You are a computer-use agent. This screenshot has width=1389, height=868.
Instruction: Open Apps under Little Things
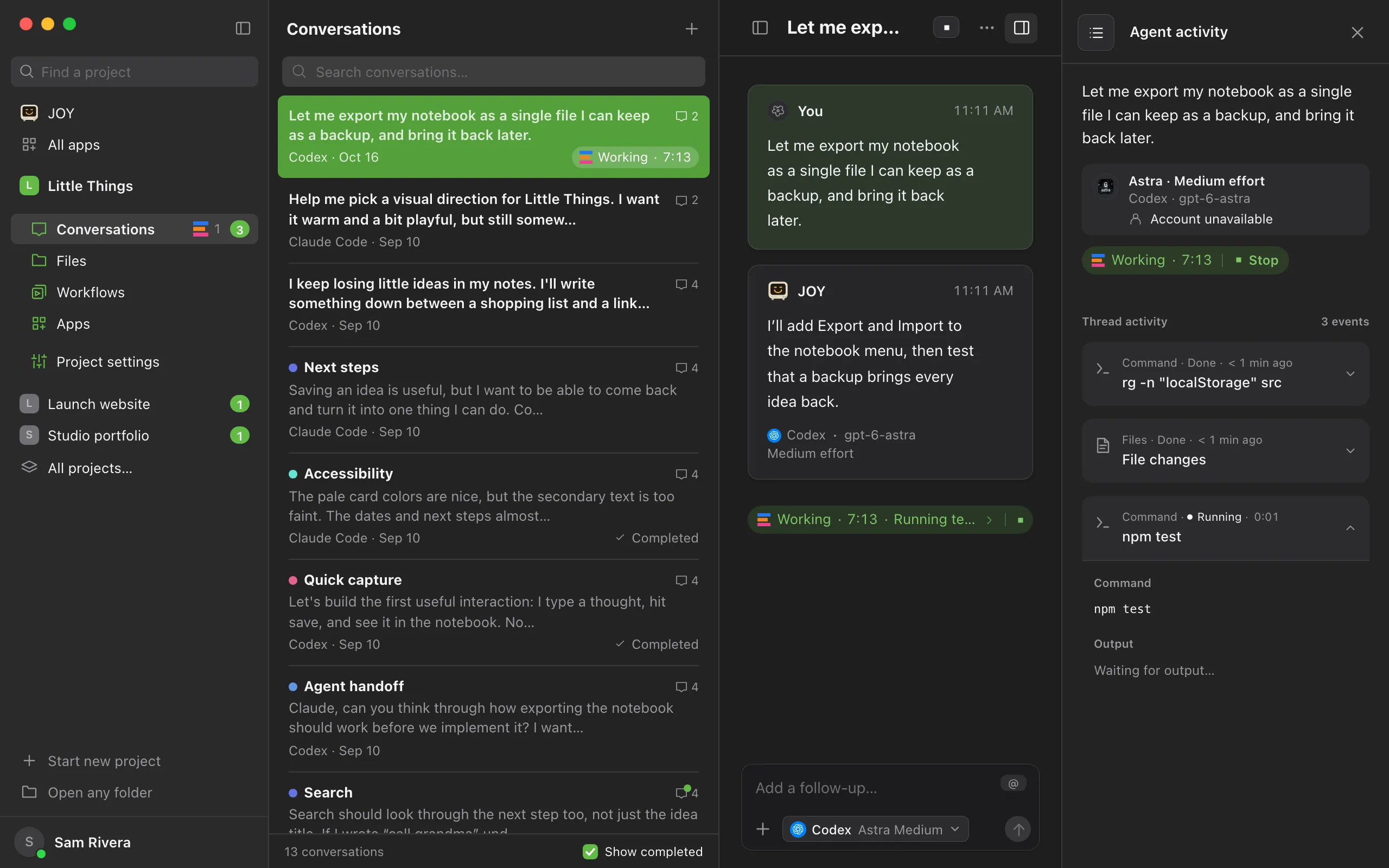[135, 324]
